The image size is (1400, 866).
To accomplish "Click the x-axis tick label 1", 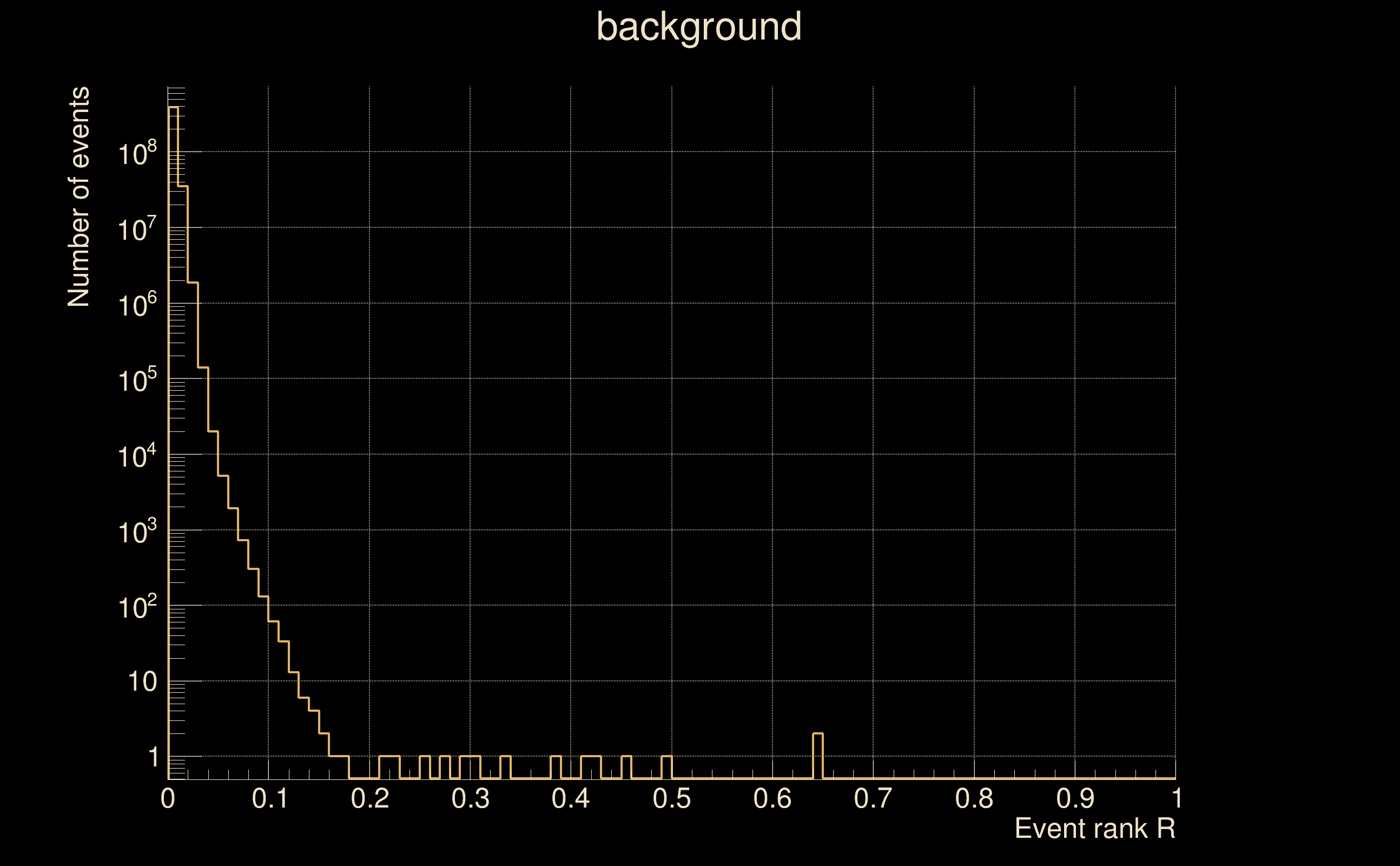I will pos(1177,799).
